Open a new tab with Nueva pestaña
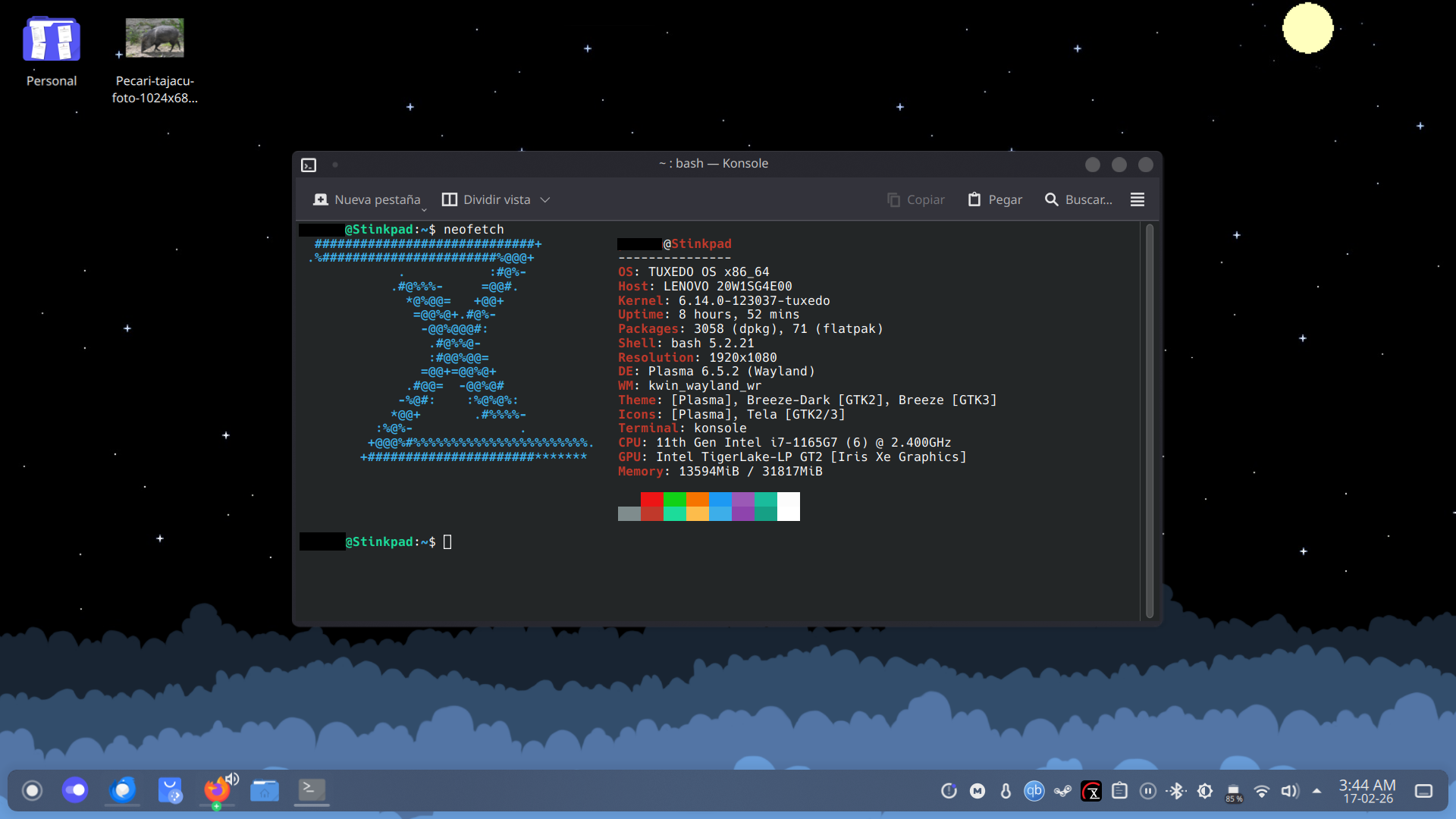This screenshot has height=819, width=1456. pos(367,199)
